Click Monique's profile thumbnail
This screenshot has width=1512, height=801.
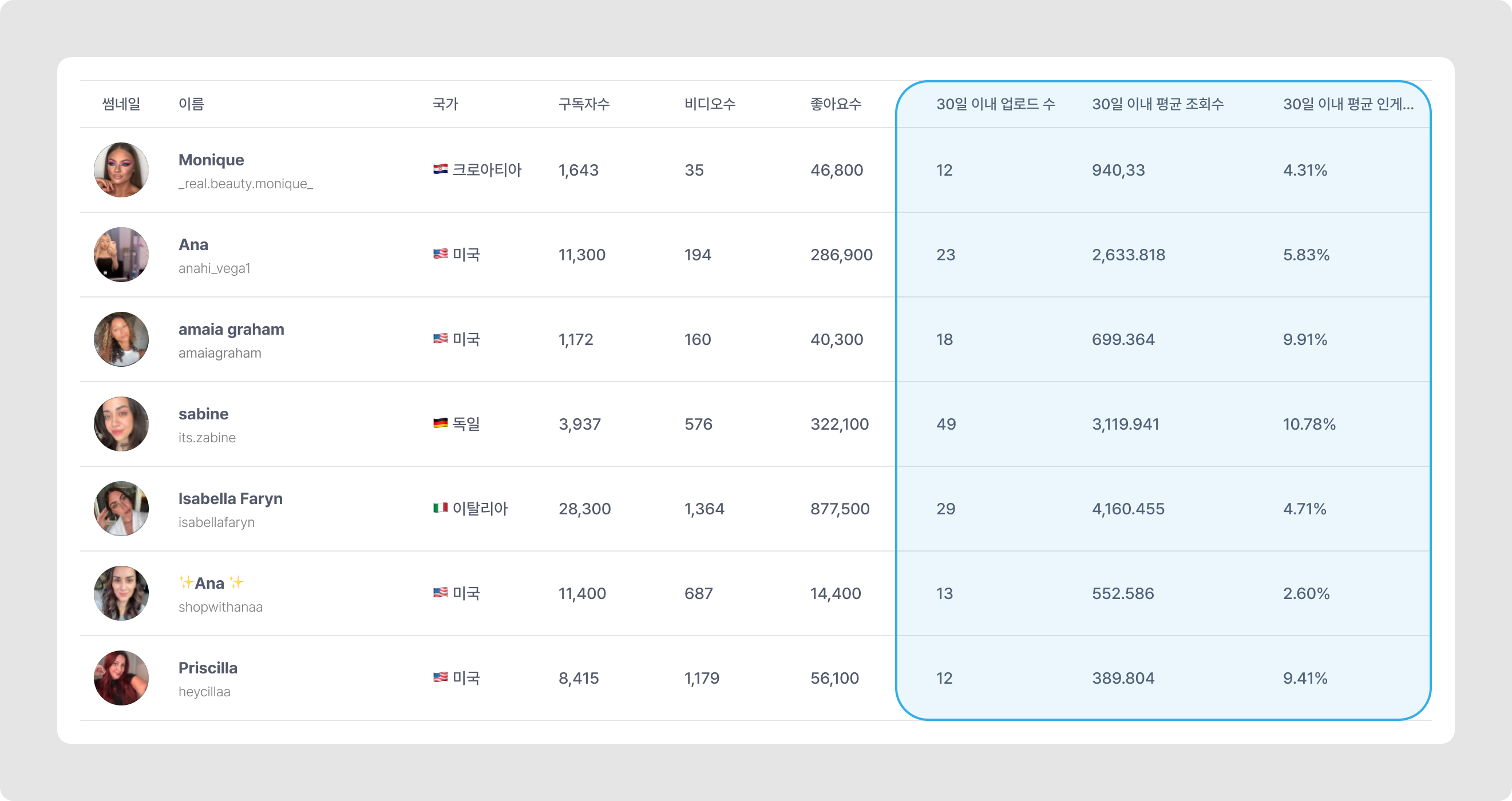[121, 169]
